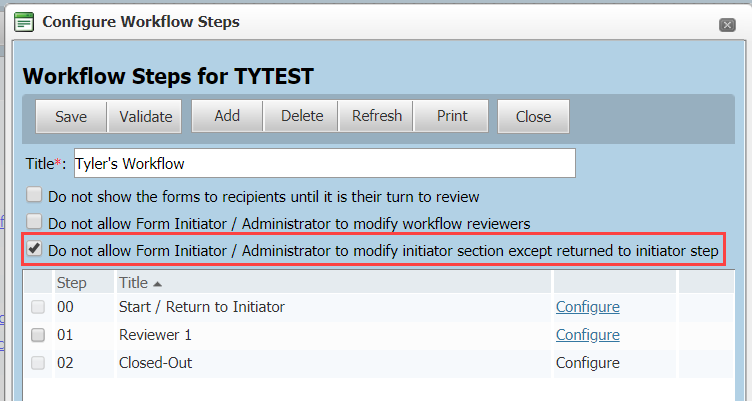Screen dimensions: 752x401
Task: Click the Configure Workflow Steps window icon
Action: (24, 22)
